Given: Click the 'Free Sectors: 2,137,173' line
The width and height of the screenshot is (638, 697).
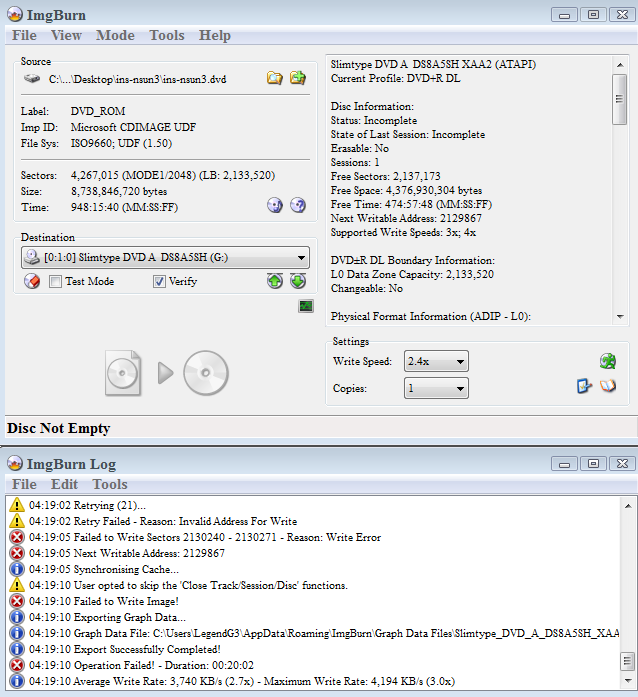Looking at the screenshot, I should click(x=385, y=176).
